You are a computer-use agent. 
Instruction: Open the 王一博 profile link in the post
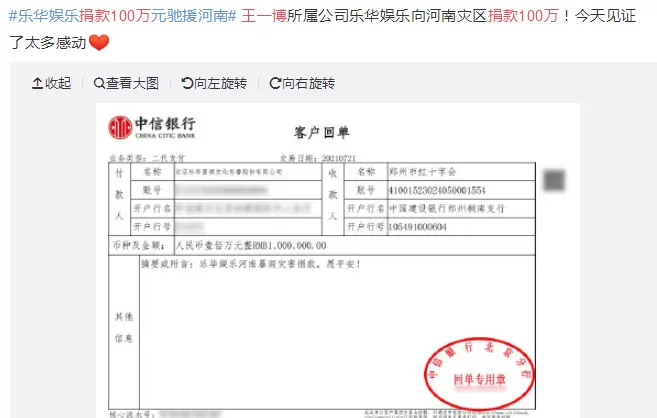(x=264, y=16)
